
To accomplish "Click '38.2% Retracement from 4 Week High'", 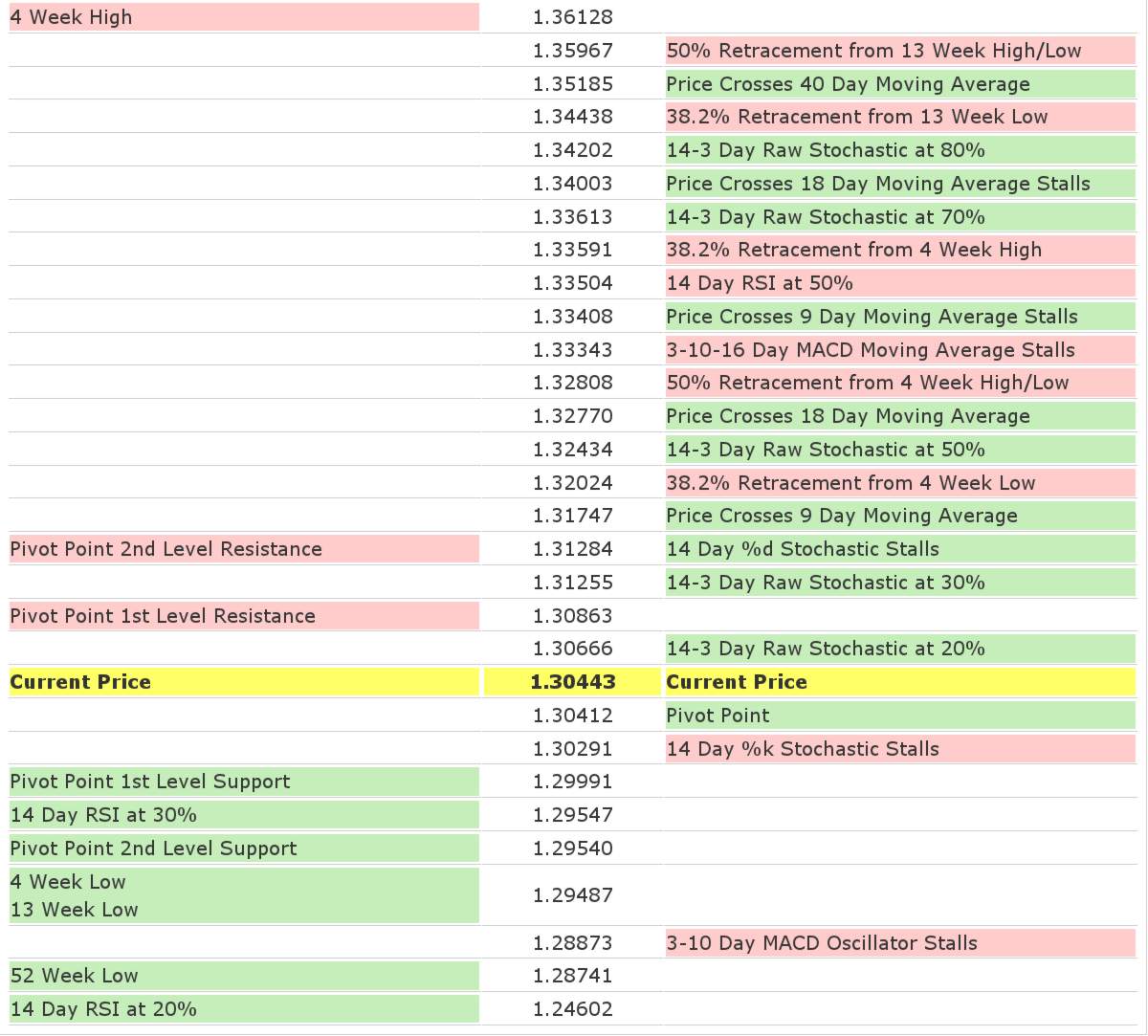I will tap(854, 250).
